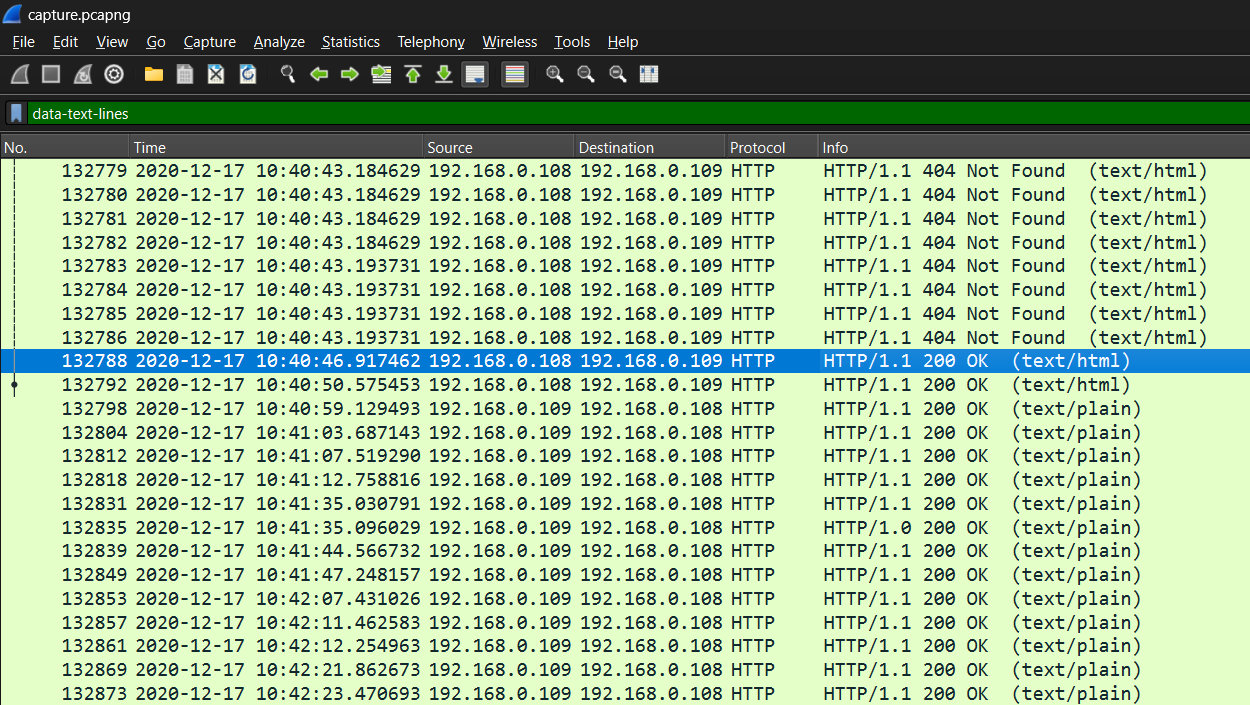
Task: Open the Analyze menu
Action: click(x=279, y=42)
